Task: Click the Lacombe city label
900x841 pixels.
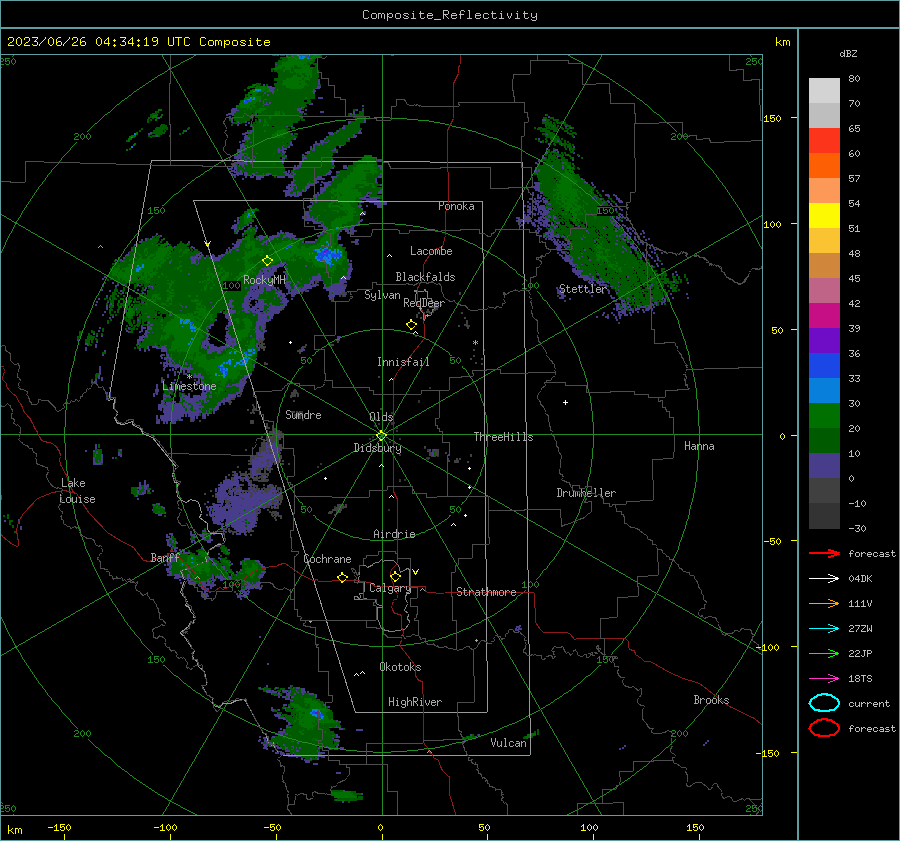Action: click(x=431, y=251)
